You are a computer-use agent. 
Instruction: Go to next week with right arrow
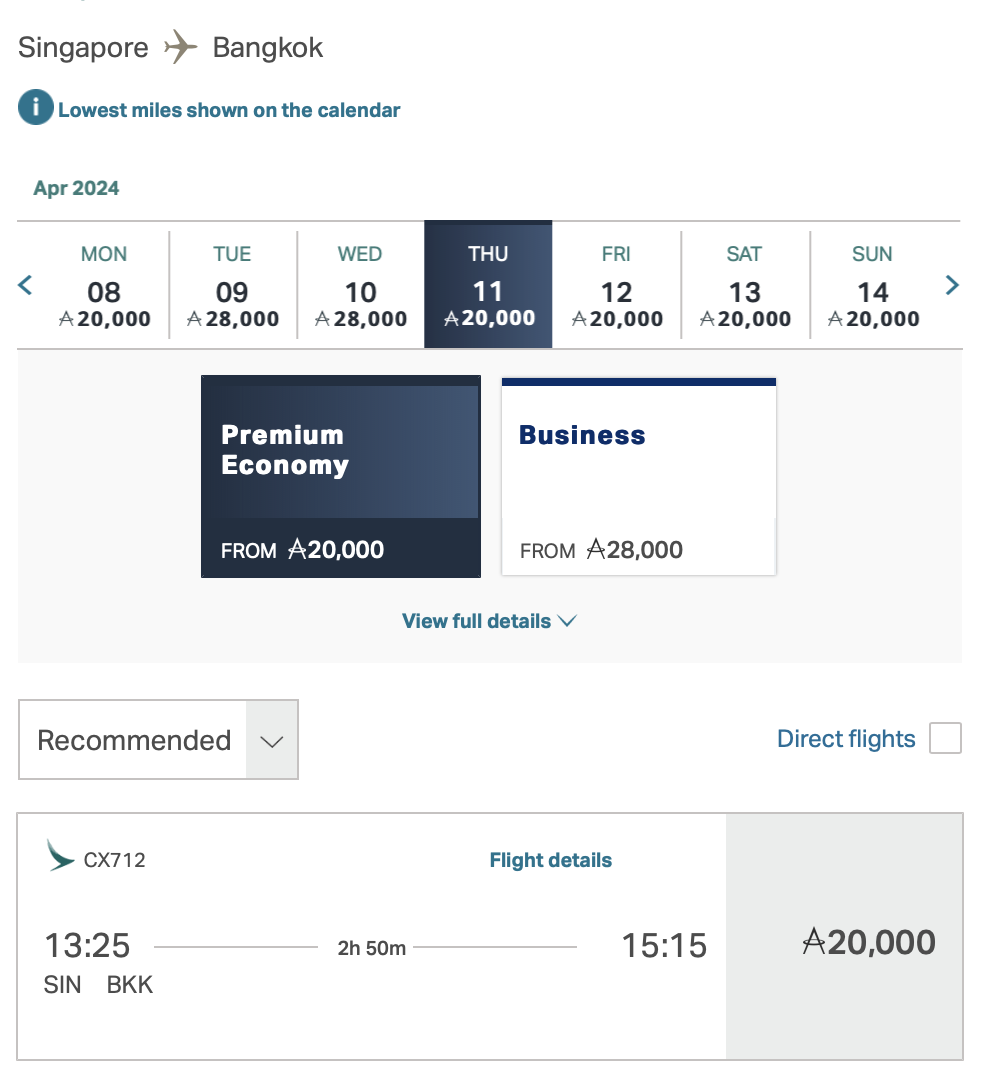(952, 286)
